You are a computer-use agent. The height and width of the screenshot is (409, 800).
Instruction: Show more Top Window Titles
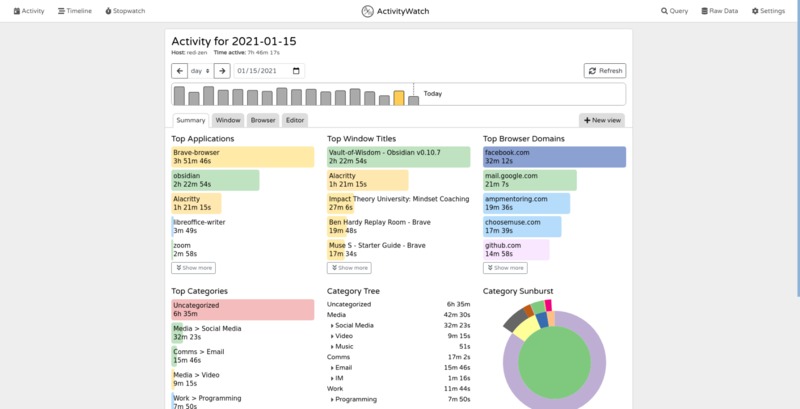click(x=349, y=268)
